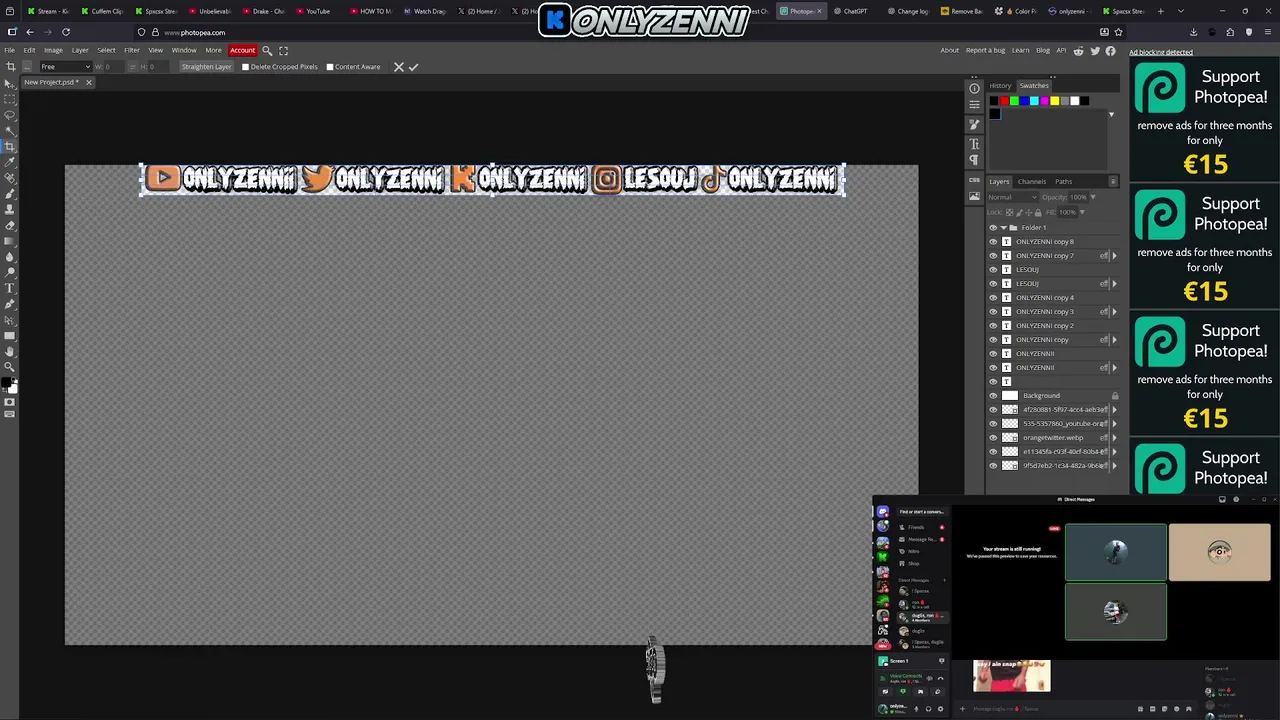Viewport: 1280px width, 720px height.
Task: Expand effects of ONLYZENNI copy 3 layer
Action: (1114, 311)
